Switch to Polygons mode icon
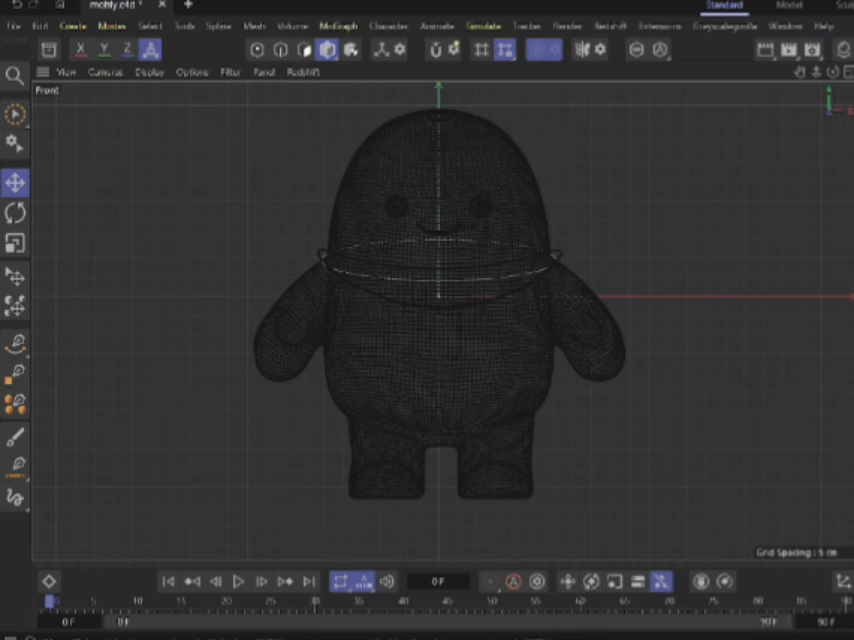Image resolution: width=854 pixels, height=640 pixels. (304, 50)
